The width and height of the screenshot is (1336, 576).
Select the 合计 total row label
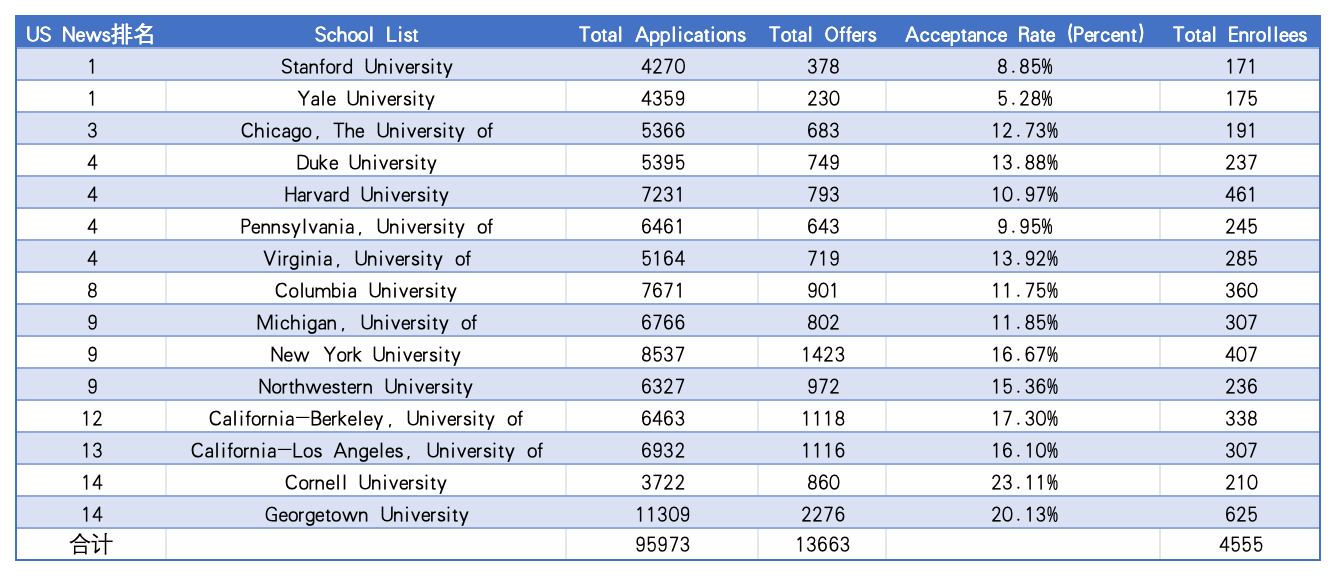tap(91, 545)
